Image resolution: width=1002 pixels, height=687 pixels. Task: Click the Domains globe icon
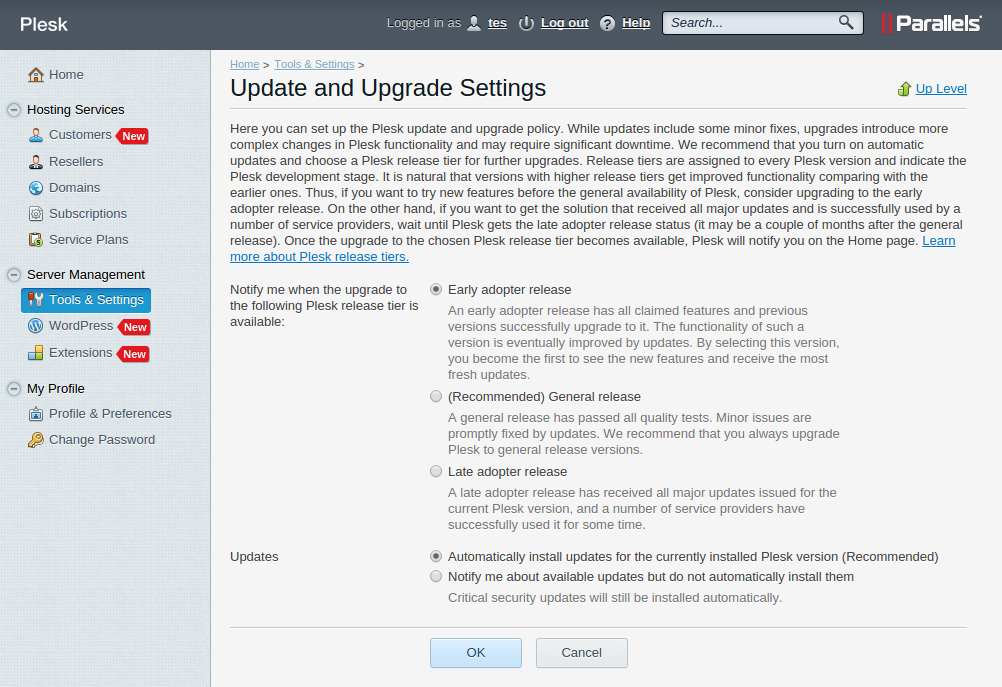(x=36, y=188)
